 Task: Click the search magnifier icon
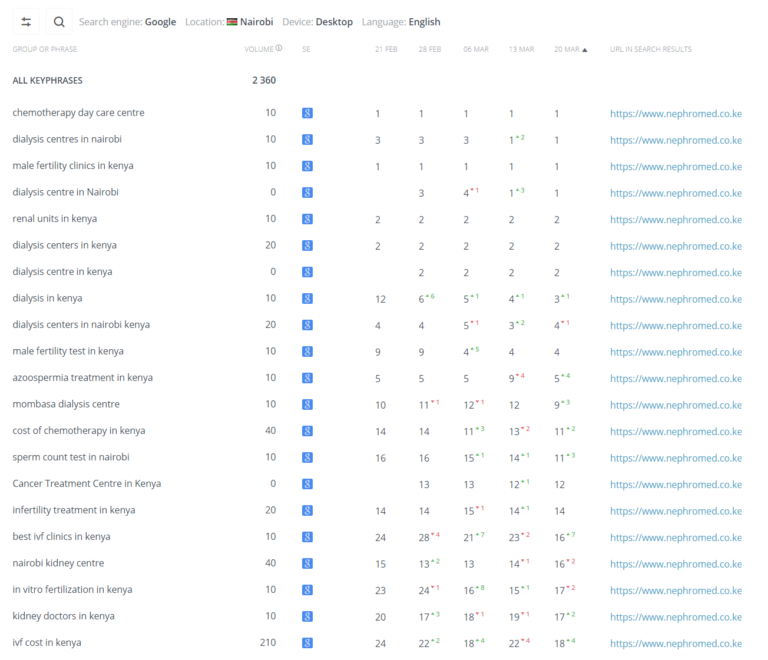pyautogui.click(x=59, y=22)
